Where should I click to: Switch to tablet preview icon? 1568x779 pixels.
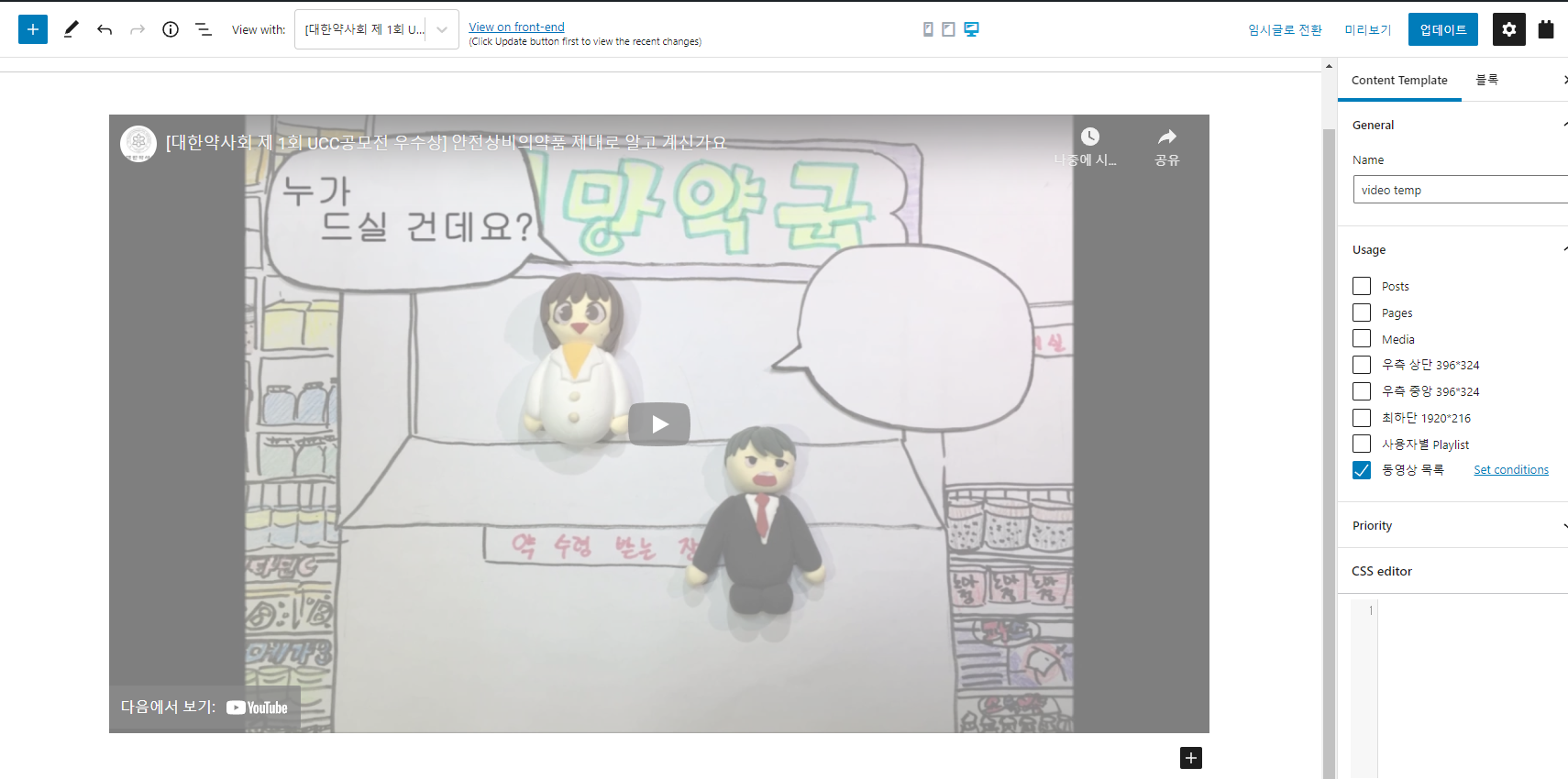tap(948, 29)
